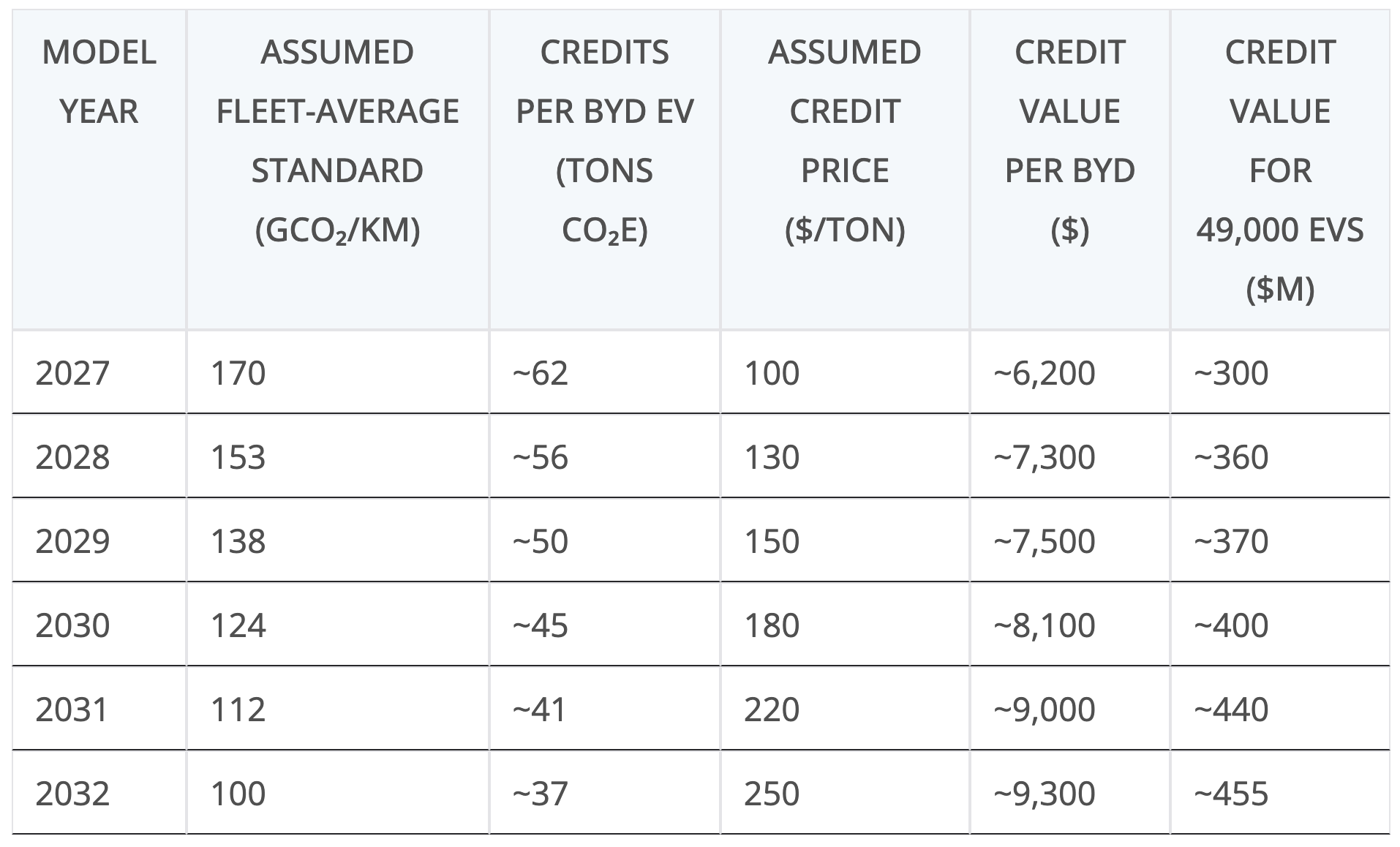The image size is (1400, 847).
Task: Click the Credits Per BYD EV header
Action: 604,140
